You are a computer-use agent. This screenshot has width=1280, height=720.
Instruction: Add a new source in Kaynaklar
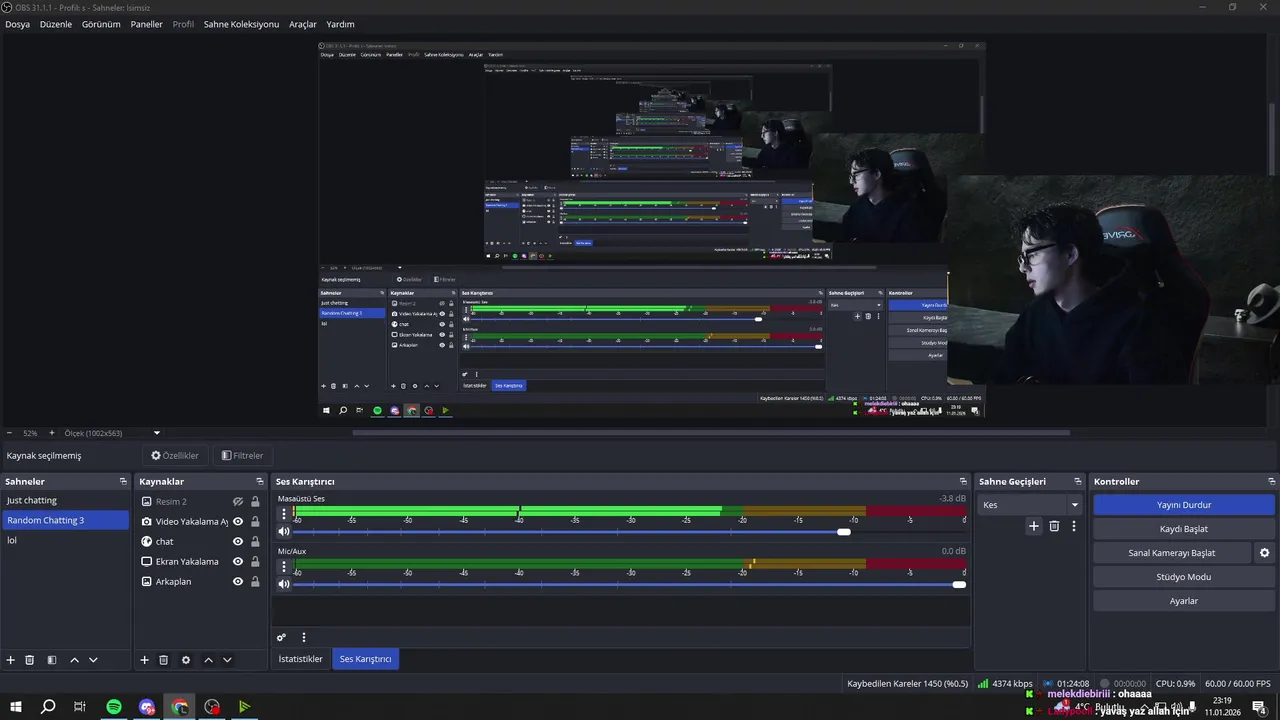144,660
